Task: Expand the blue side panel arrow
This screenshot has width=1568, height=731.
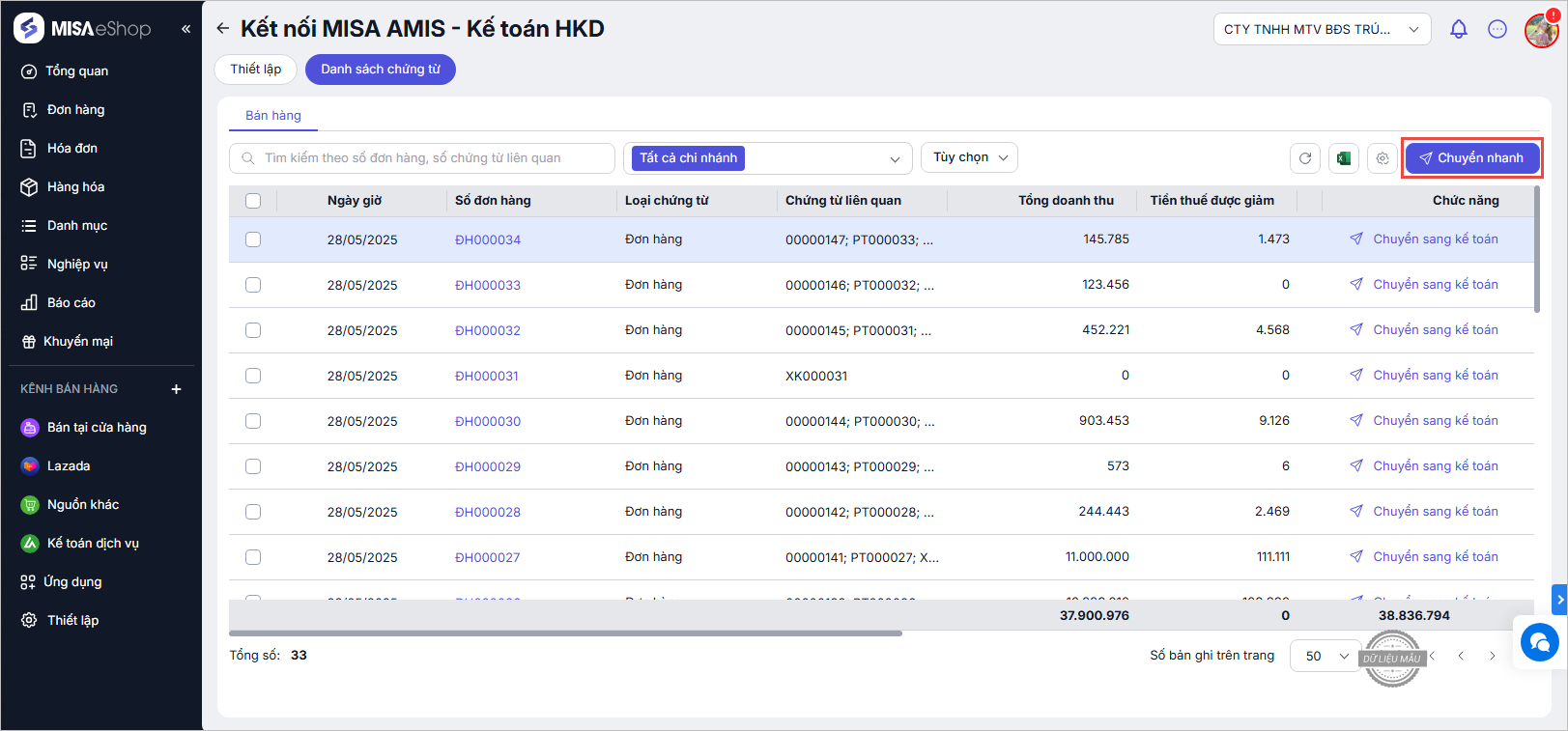Action: [x=1559, y=600]
